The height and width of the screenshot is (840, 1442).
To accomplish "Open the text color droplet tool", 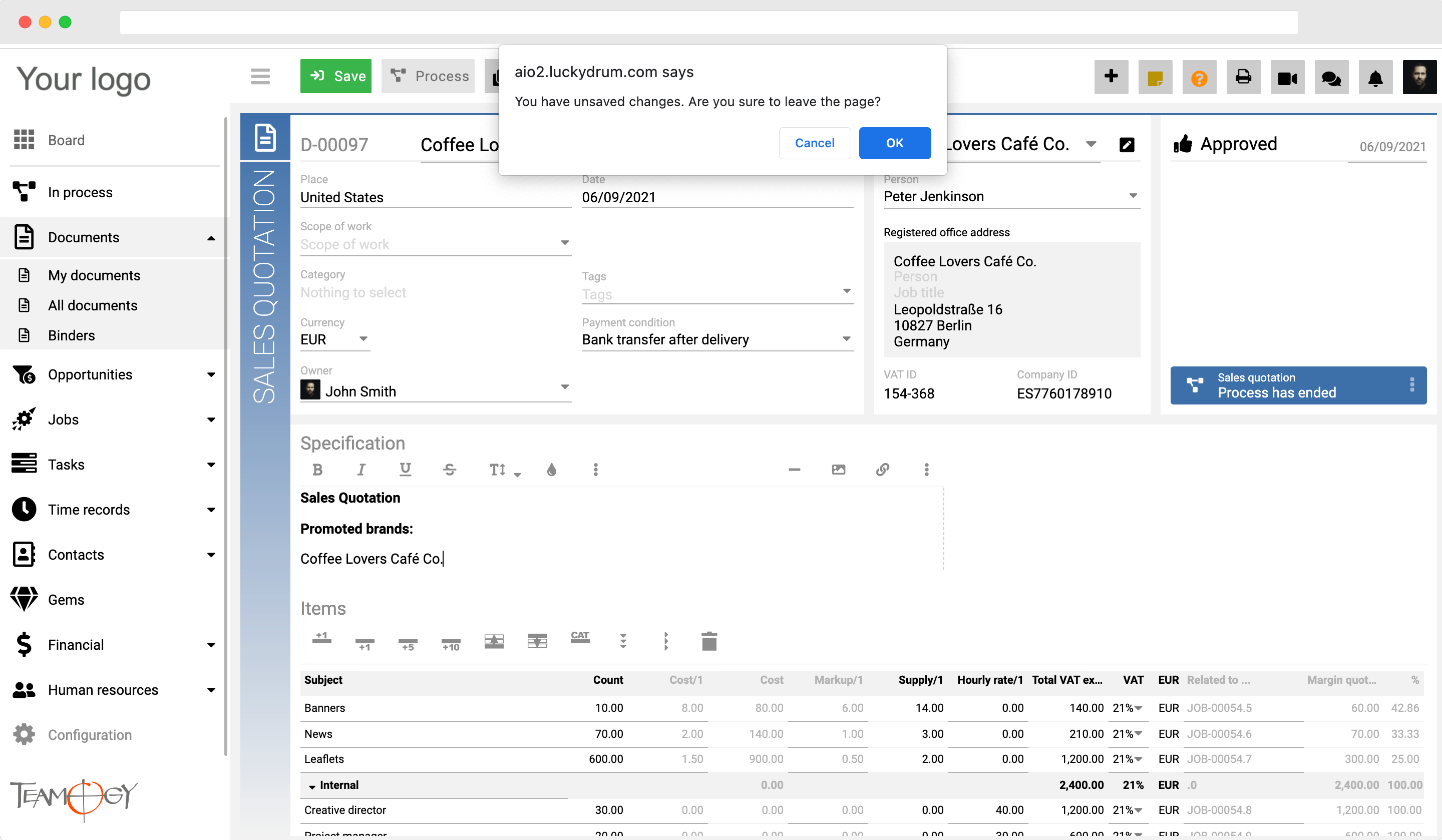I will point(552,469).
